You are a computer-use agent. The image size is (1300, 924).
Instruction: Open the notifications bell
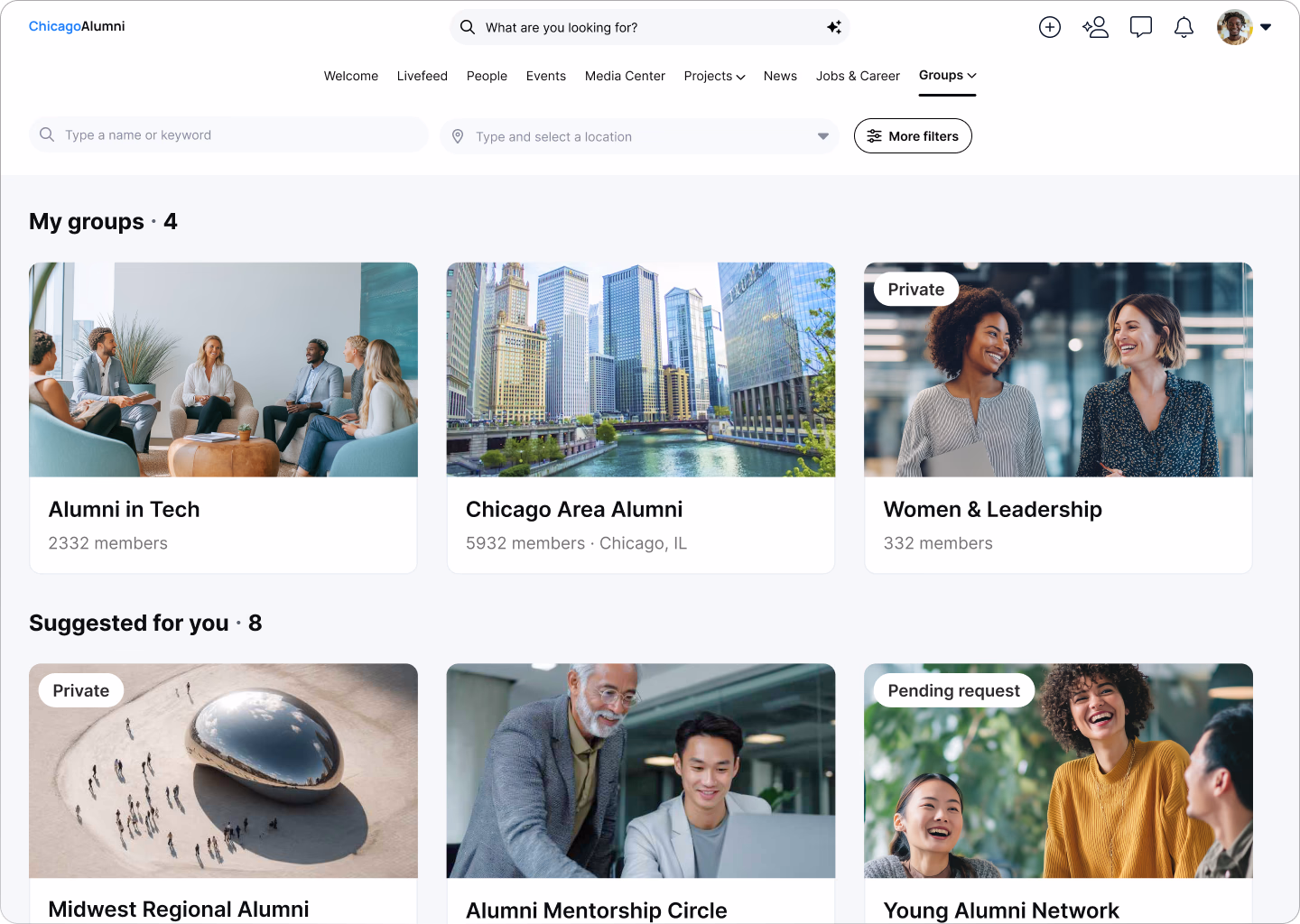pyautogui.click(x=1184, y=27)
